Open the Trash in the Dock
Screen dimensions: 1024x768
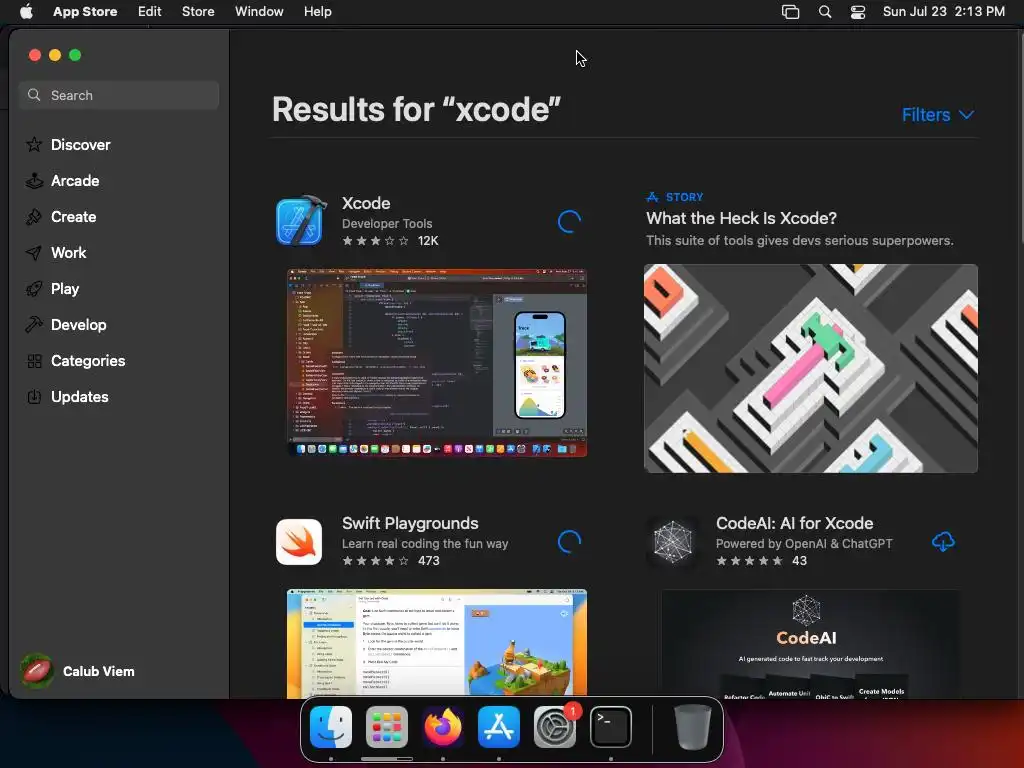[x=692, y=727]
